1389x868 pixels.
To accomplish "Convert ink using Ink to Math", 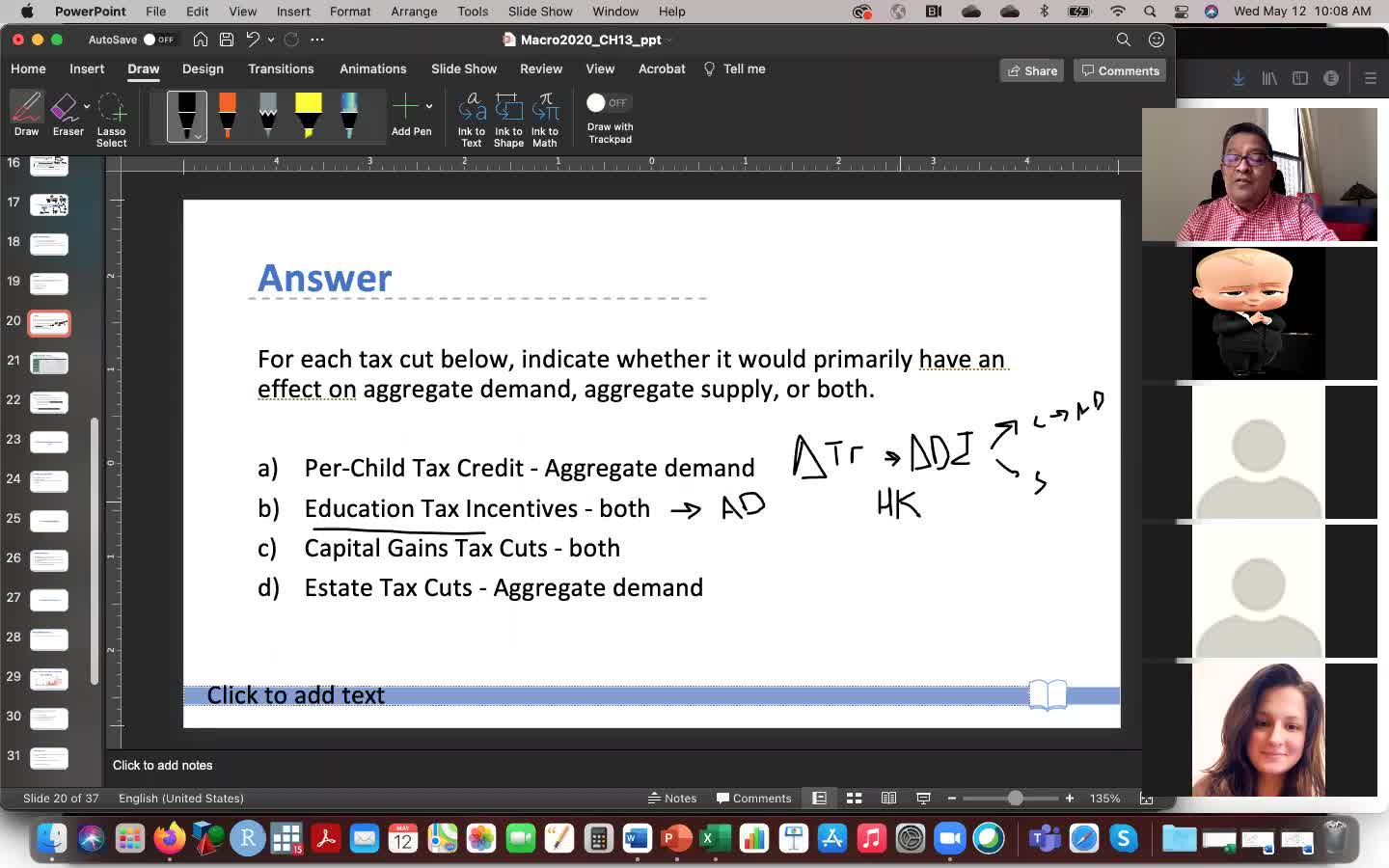I will point(545,120).
